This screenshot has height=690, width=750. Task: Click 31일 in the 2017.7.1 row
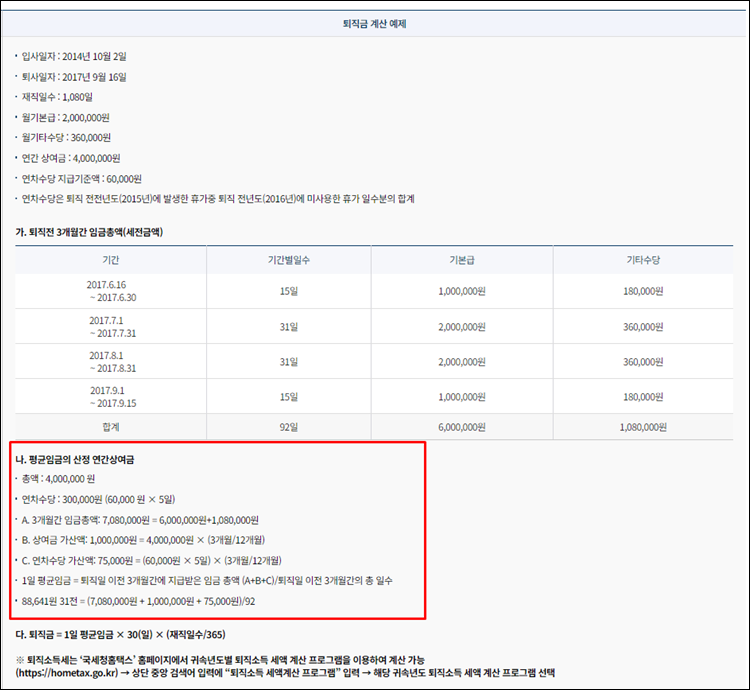(x=288, y=327)
